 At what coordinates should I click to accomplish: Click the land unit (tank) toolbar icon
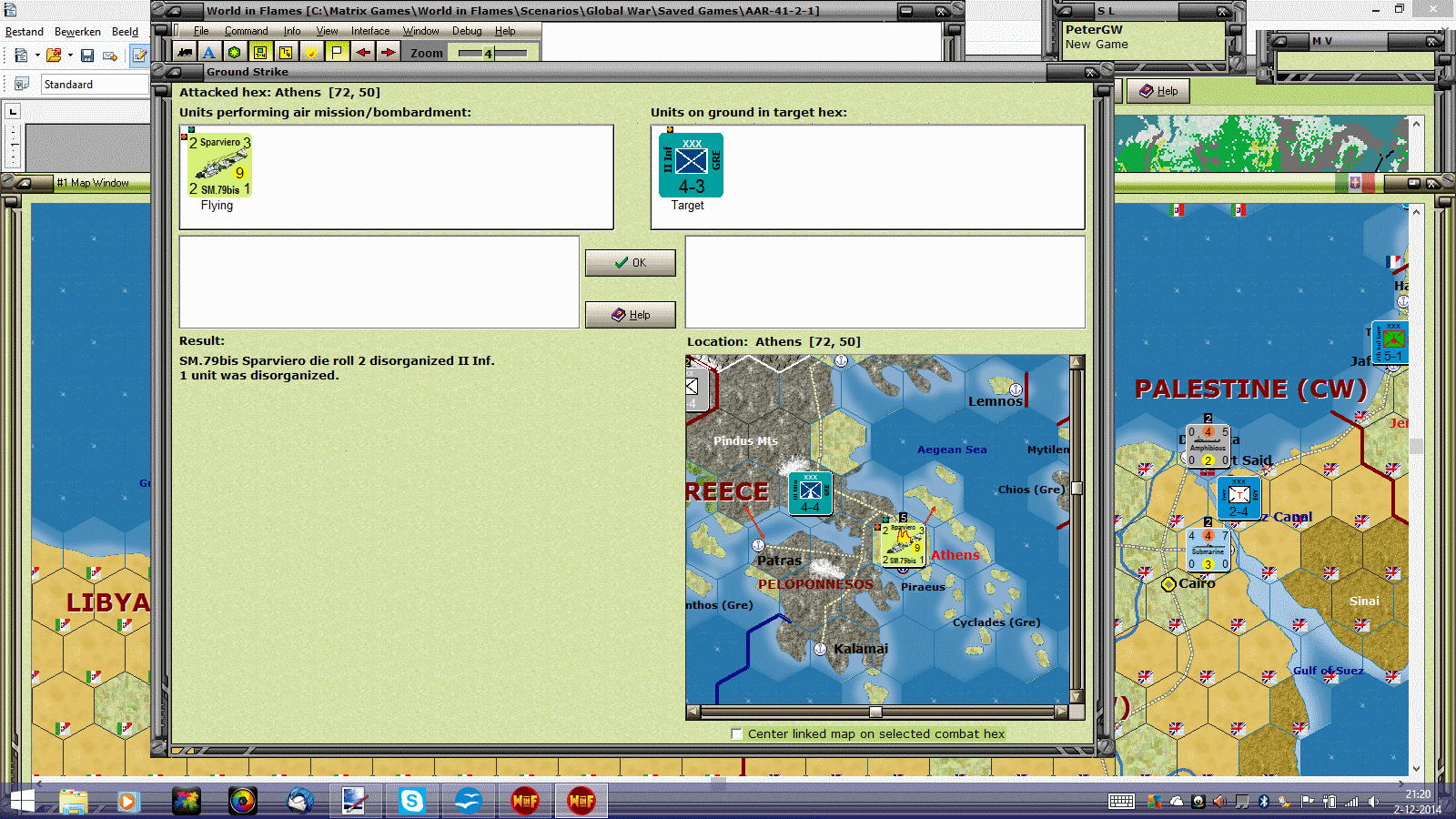click(184, 53)
